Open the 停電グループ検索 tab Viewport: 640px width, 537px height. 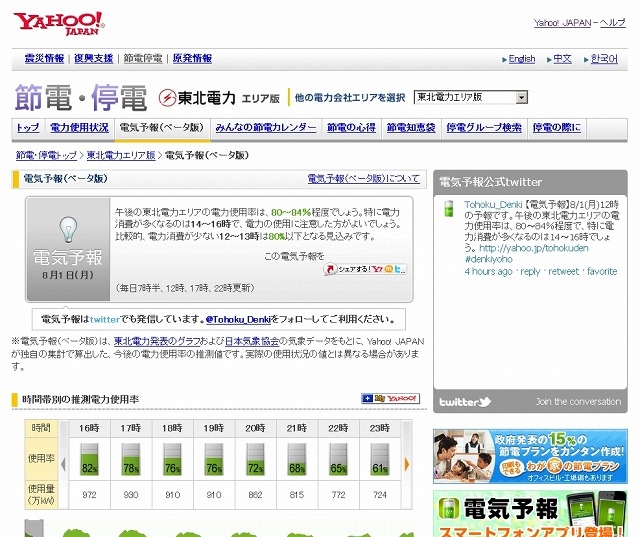pyautogui.click(x=484, y=128)
